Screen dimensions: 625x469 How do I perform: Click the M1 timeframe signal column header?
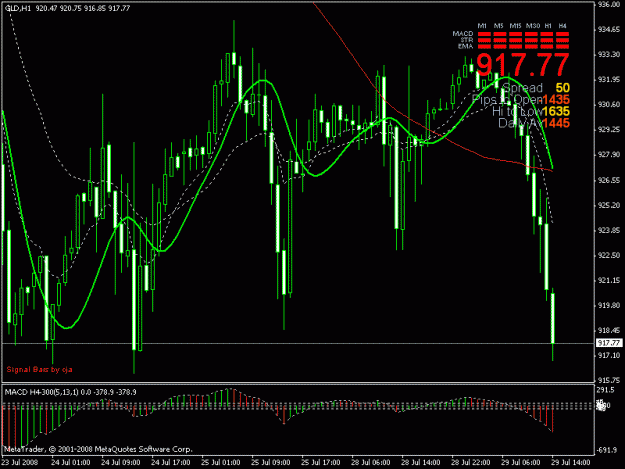pyautogui.click(x=482, y=26)
